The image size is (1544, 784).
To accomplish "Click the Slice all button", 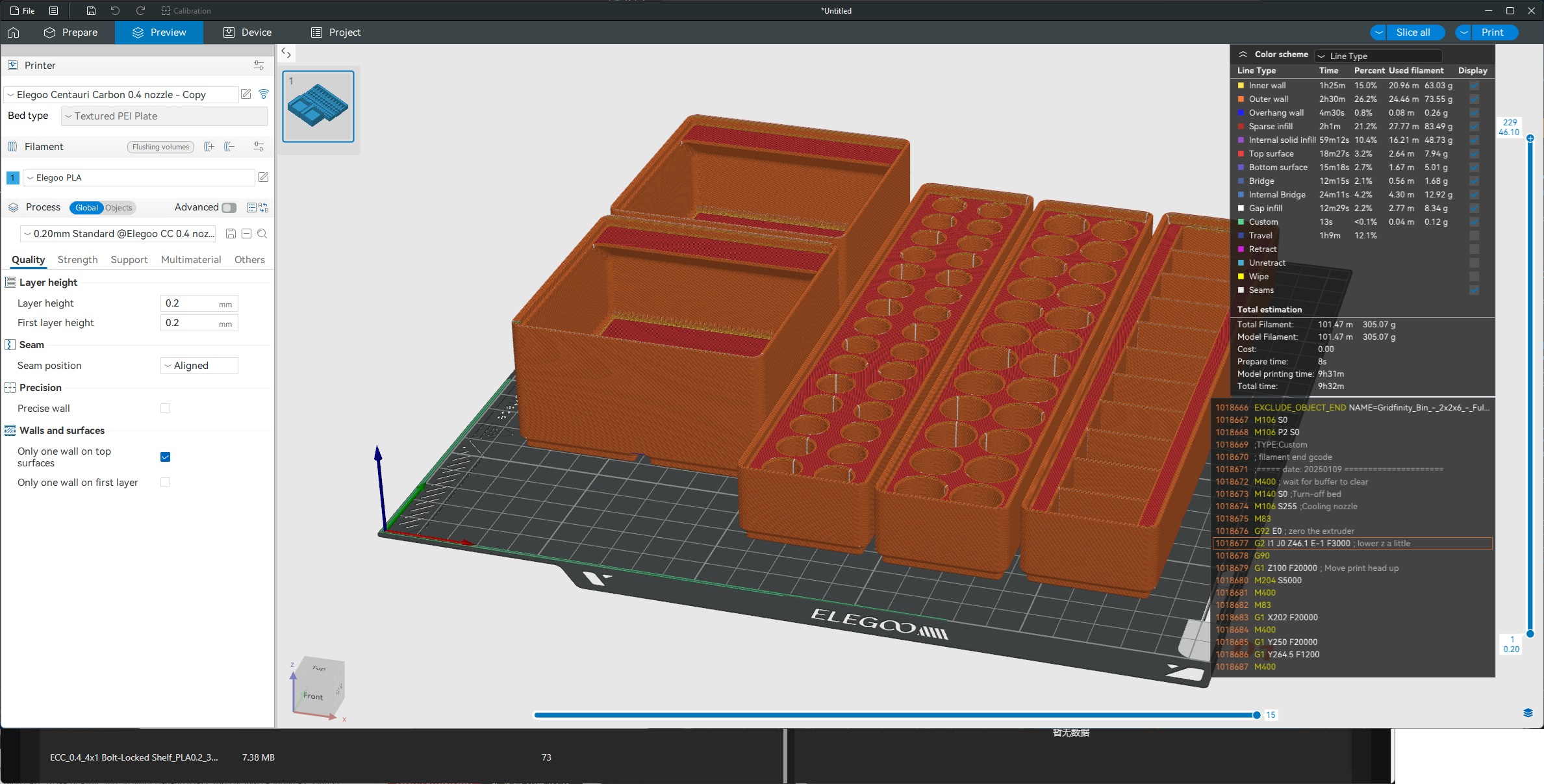I will click(x=1413, y=32).
